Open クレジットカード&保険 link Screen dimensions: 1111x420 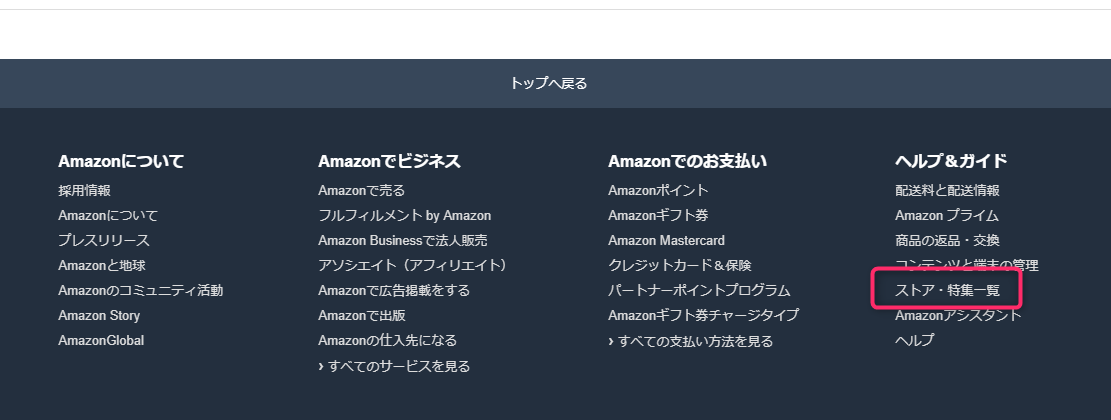click(679, 265)
